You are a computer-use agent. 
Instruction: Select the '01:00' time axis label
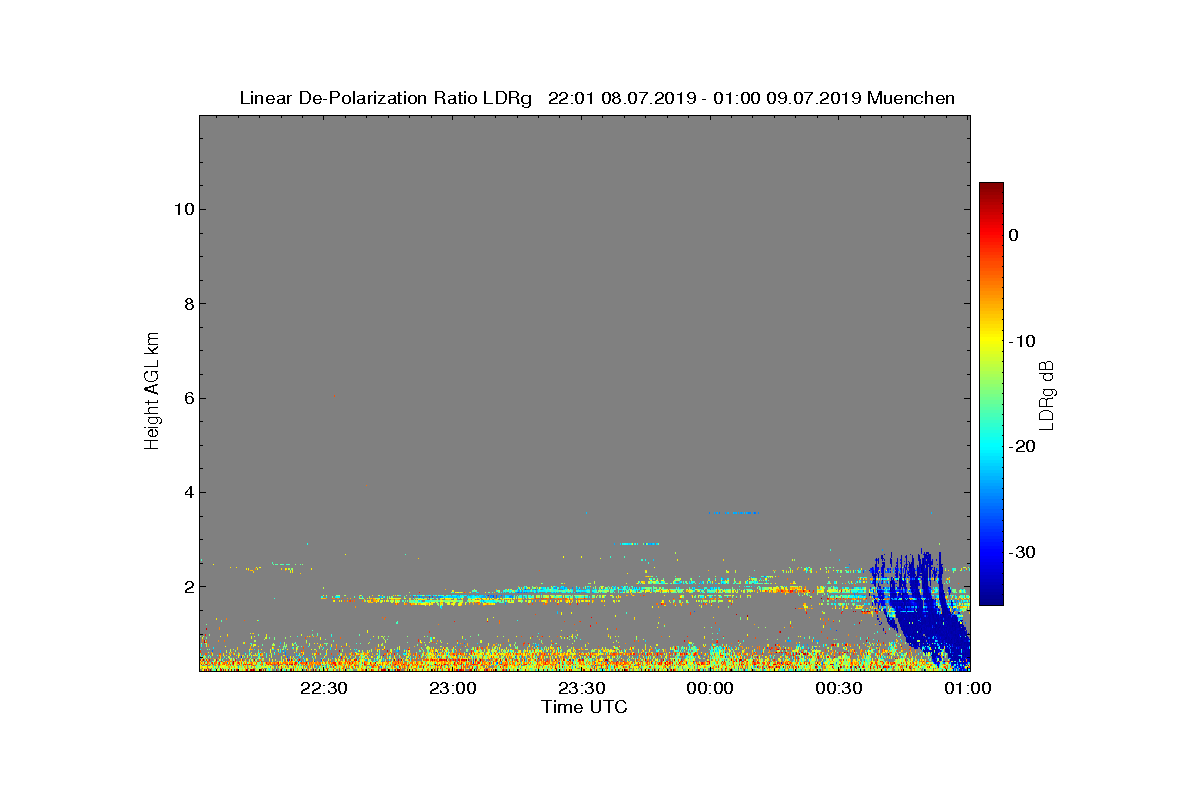[x=967, y=689]
